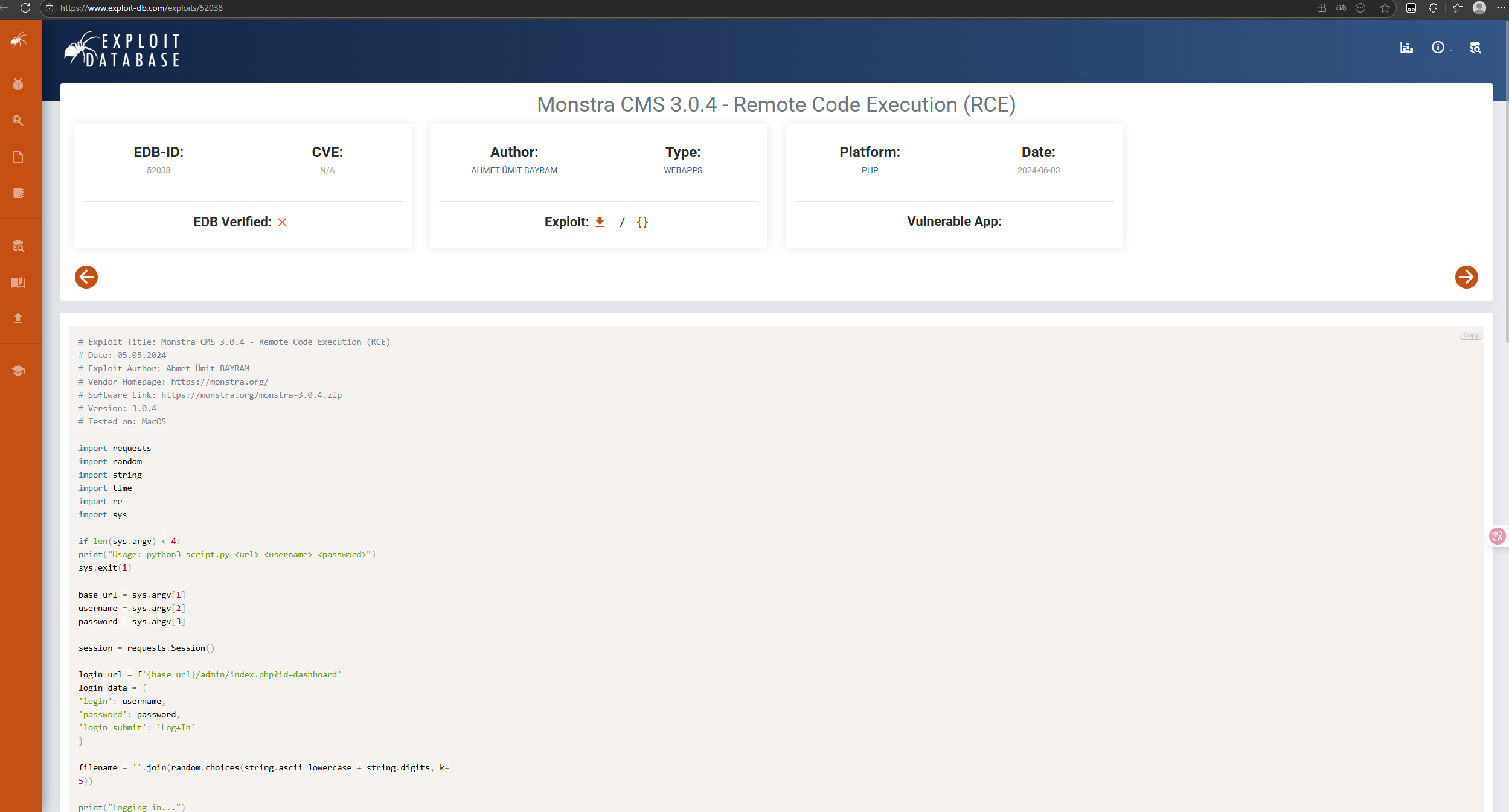Click author link AHMET ÜMIT BAYRAM
The image size is (1509, 812).
point(514,170)
